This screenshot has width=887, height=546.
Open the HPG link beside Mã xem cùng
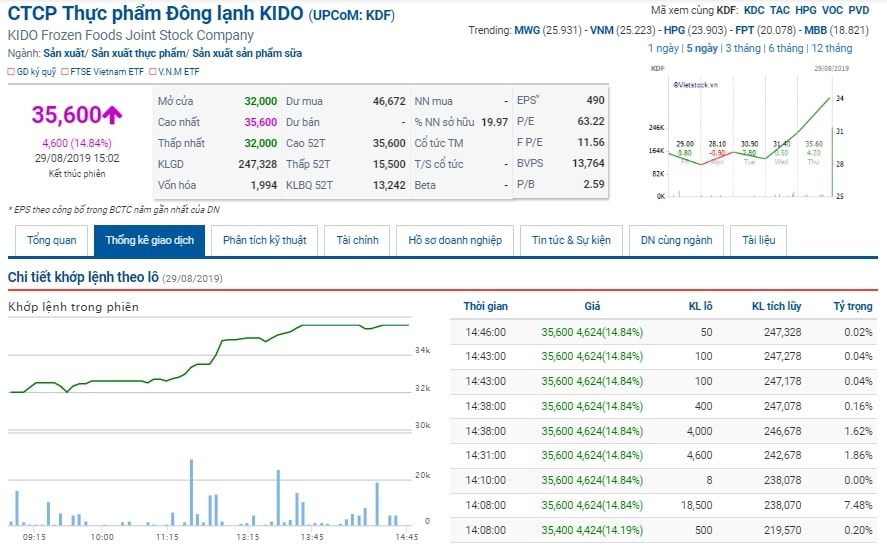tap(806, 10)
